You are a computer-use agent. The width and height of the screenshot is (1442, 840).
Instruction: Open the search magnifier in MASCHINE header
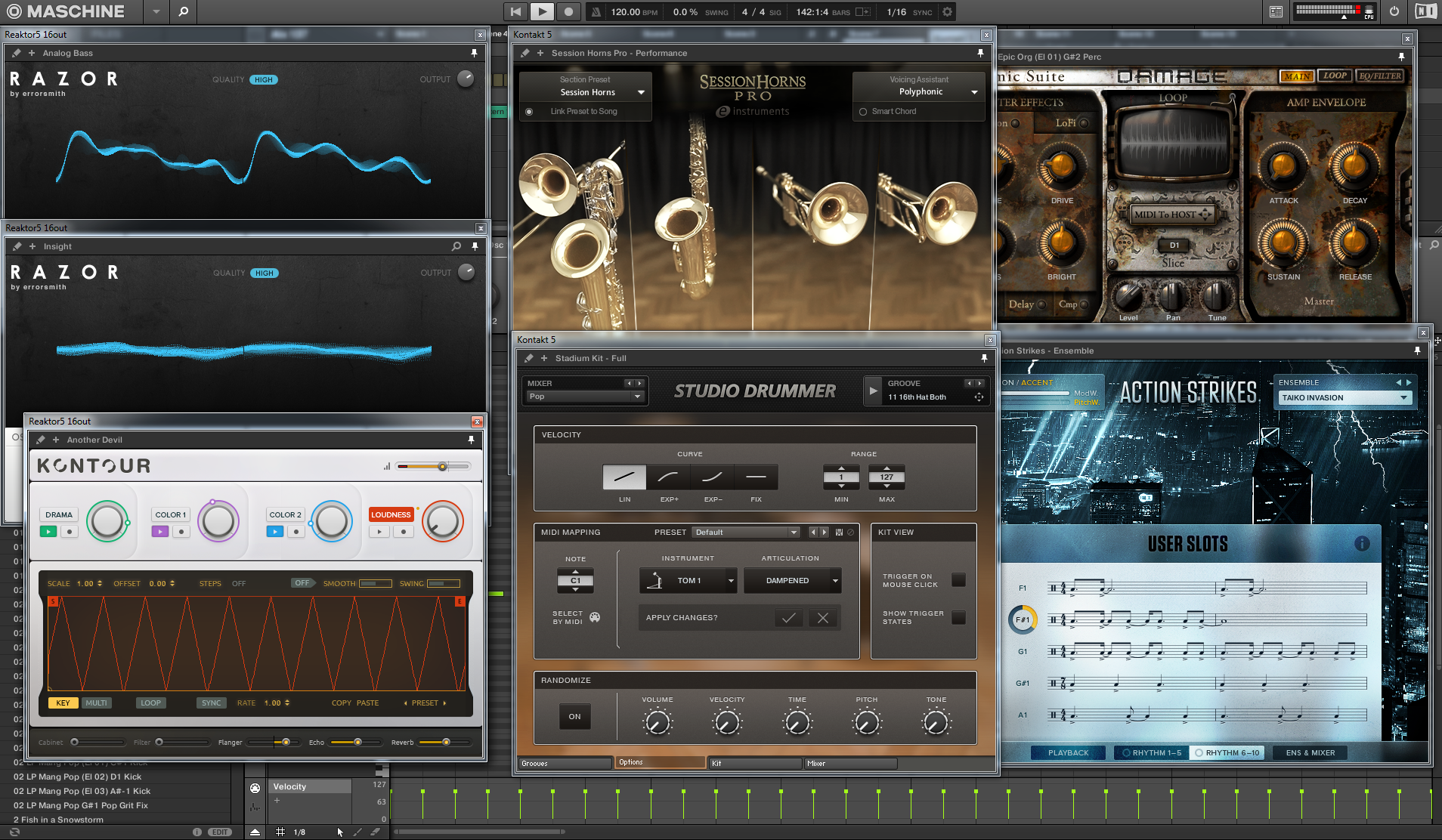183,11
